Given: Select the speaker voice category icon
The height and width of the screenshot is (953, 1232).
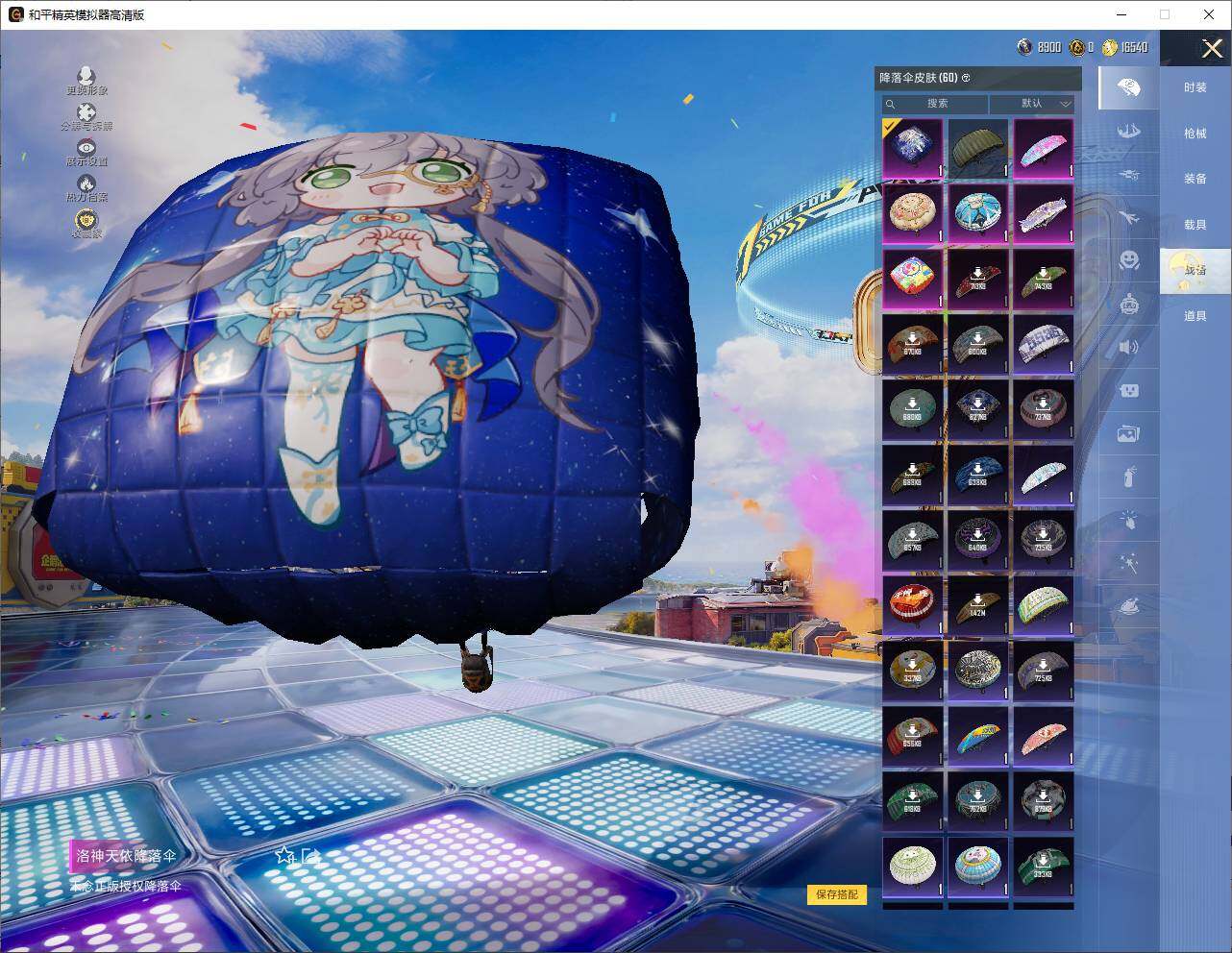Looking at the screenshot, I should coord(1129,348).
